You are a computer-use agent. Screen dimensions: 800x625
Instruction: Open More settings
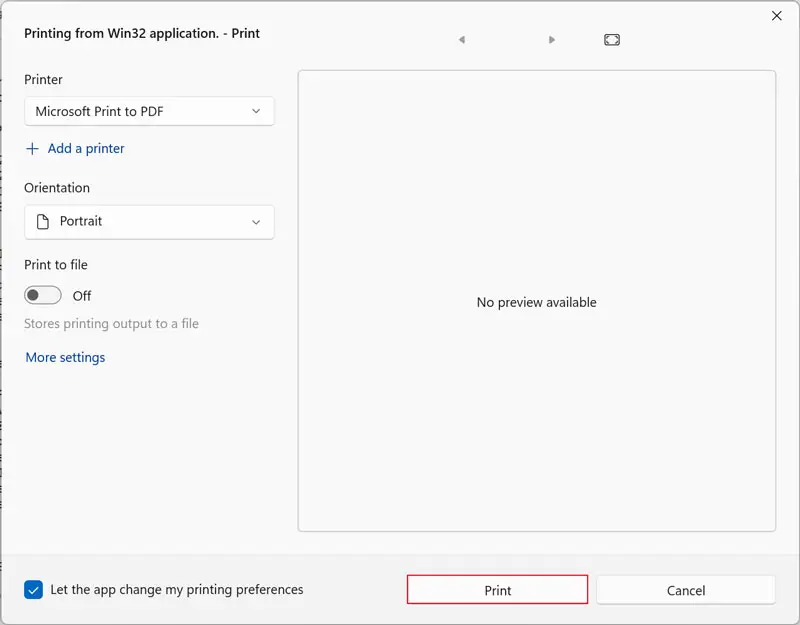(x=65, y=358)
